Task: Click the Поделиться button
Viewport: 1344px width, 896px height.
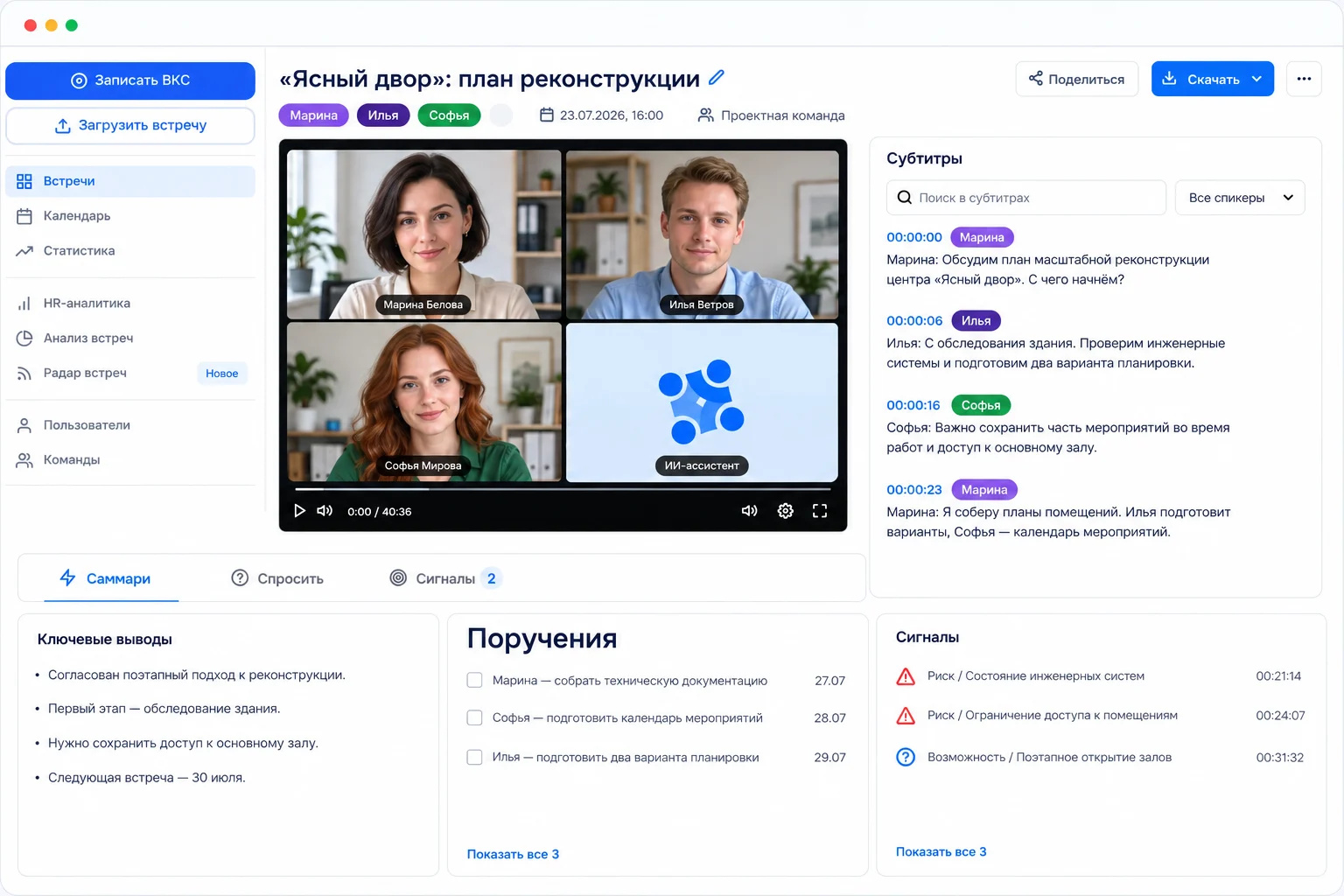Action: 1077,79
